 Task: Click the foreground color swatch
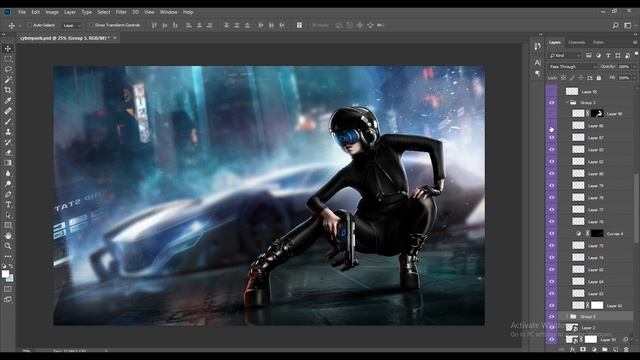click(5, 274)
